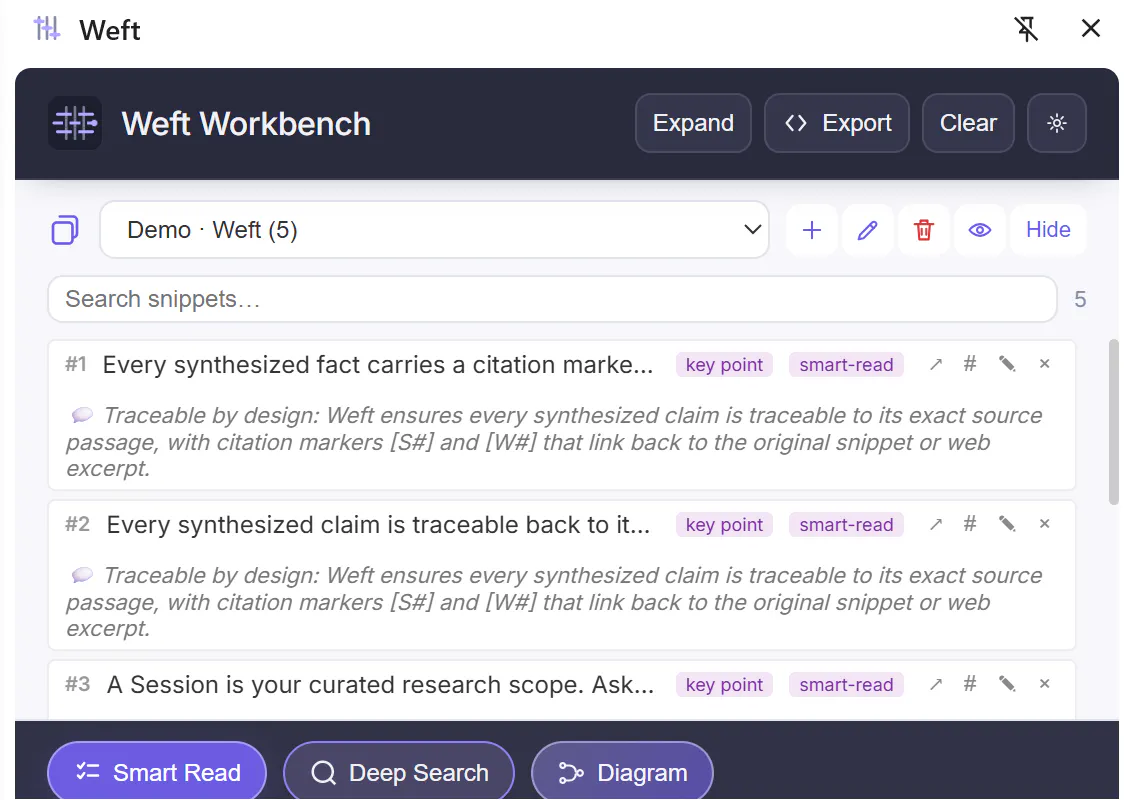Image resolution: width=1131 pixels, height=800 pixels.
Task: Open the Demo · Weft (5) session dropdown
Action: [434, 230]
